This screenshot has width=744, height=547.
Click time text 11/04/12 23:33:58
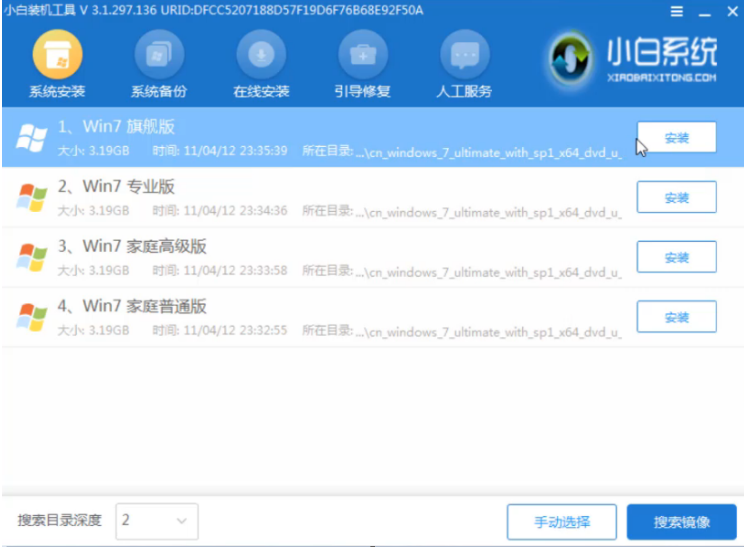(x=235, y=270)
